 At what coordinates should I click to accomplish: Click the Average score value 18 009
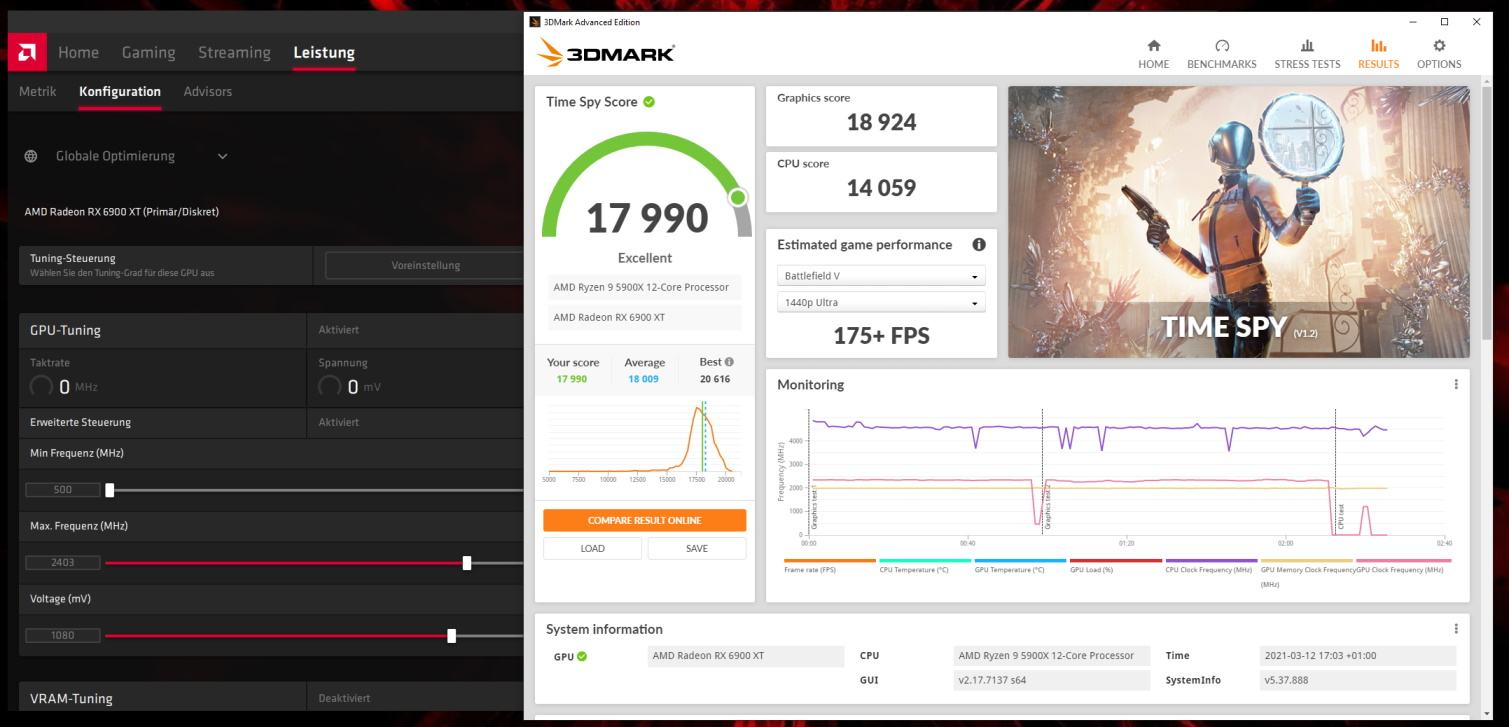click(x=643, y=379)
